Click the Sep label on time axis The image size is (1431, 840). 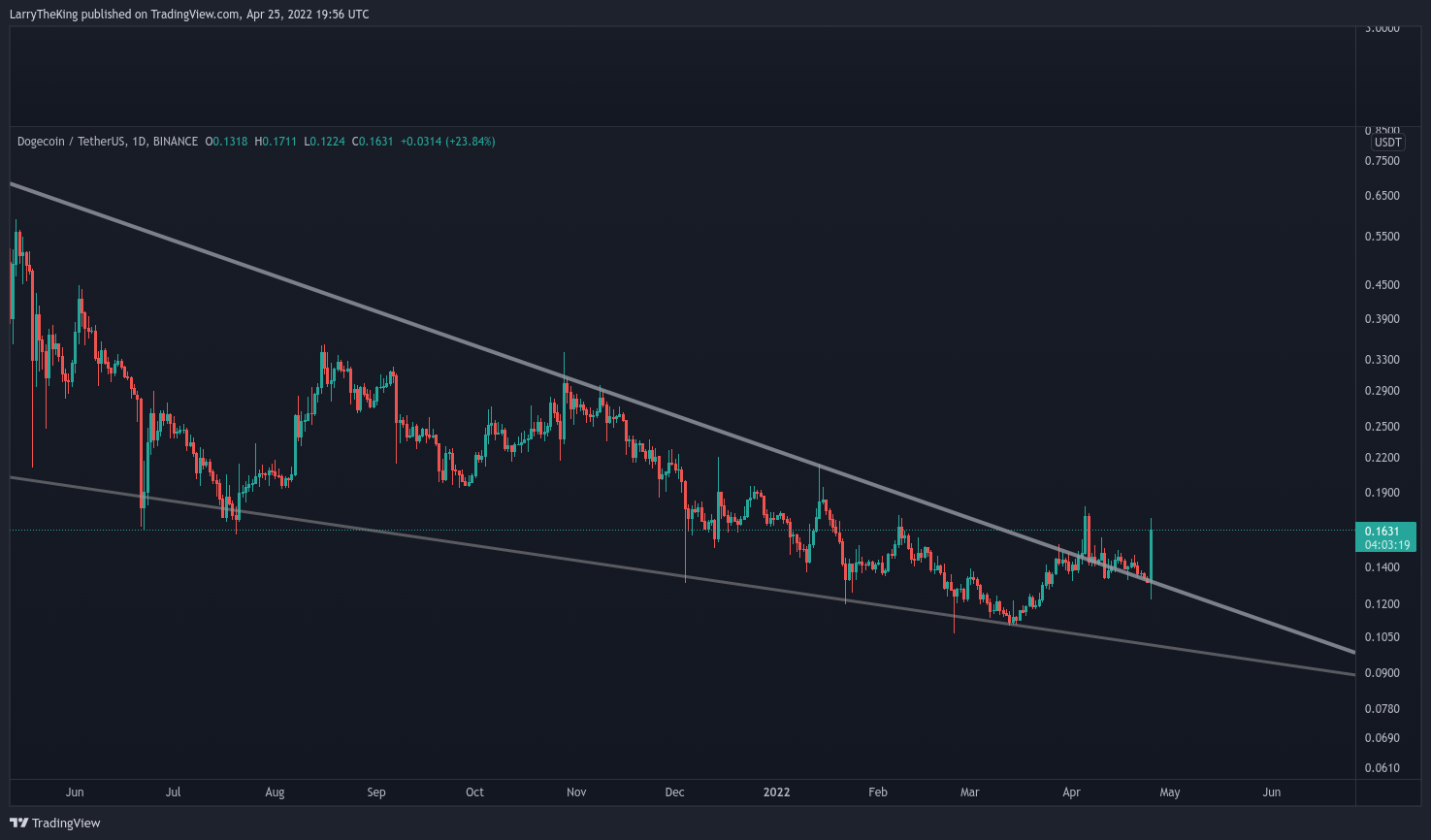(376, 792)
